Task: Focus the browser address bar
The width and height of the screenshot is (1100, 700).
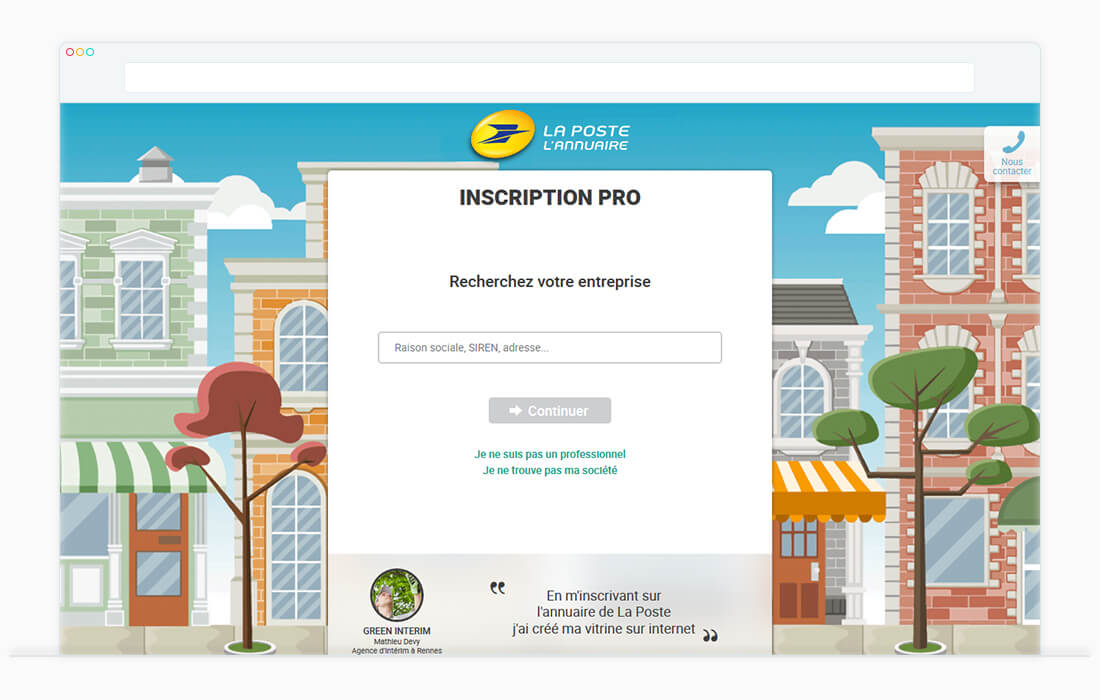Action: (x=549, y=77)
